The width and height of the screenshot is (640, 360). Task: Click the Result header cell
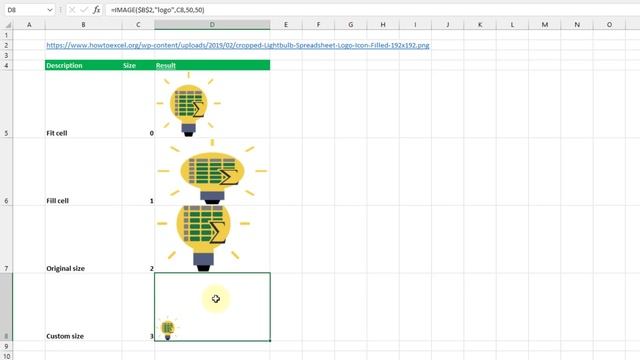tap(212, 65)
